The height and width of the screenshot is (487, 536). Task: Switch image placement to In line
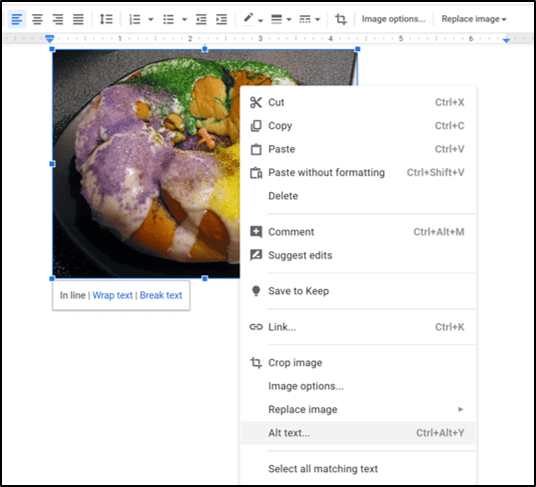pos(72,295)
